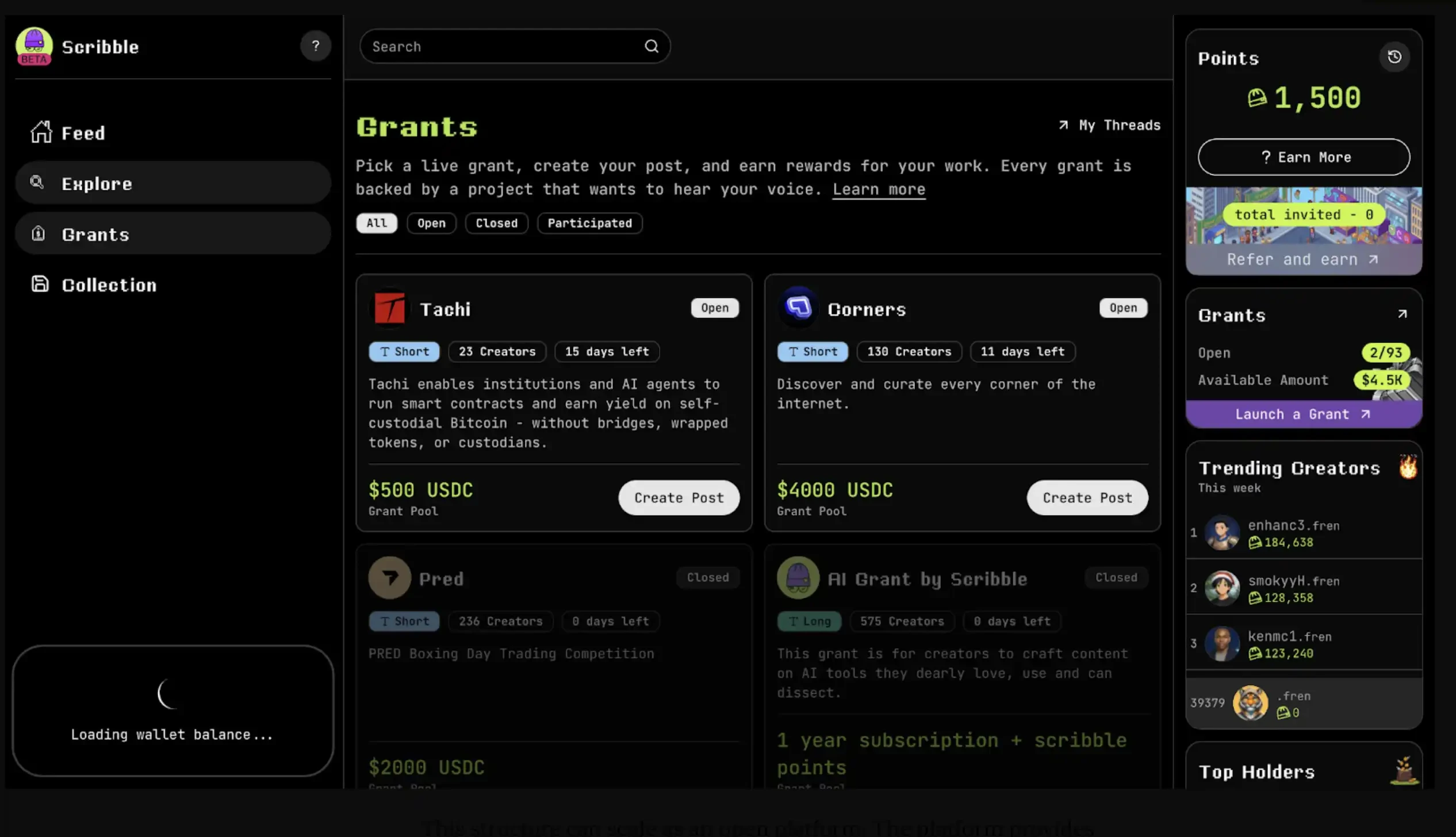The image size is (1456, 837).
Task: Open My Threads link
Action: pyautogui.click(x=1110, y=125)
